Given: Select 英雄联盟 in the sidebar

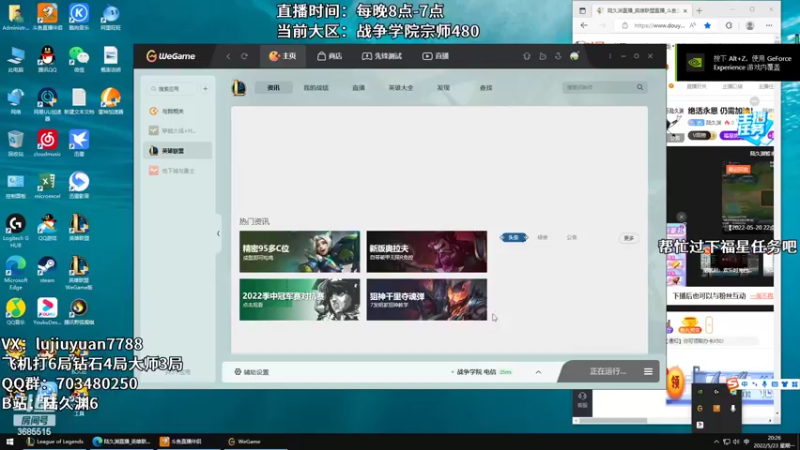Looking at the screenshot, I should click(178, 151).
